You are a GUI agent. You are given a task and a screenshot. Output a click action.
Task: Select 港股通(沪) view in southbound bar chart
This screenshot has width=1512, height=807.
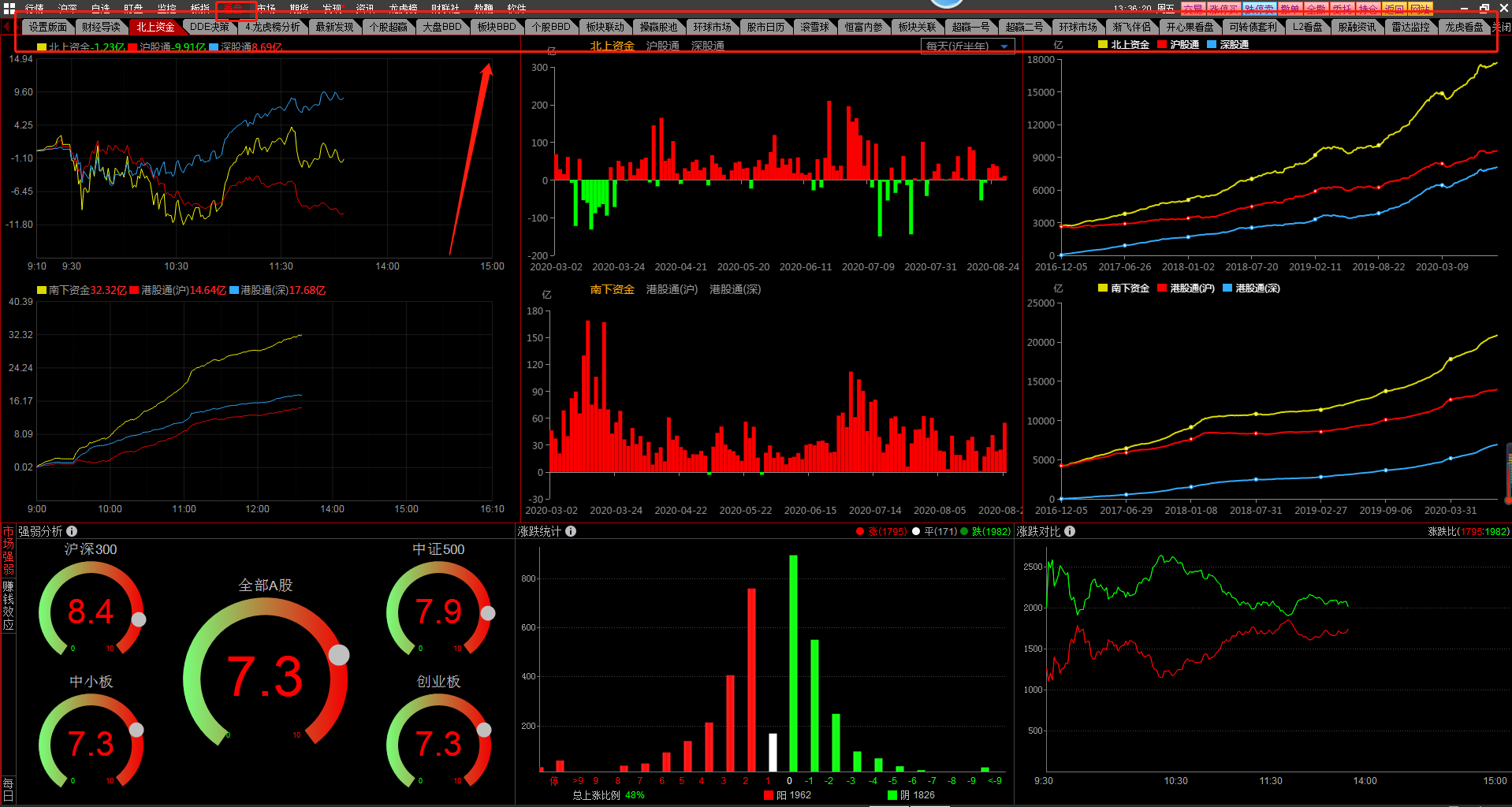point(672,289)
